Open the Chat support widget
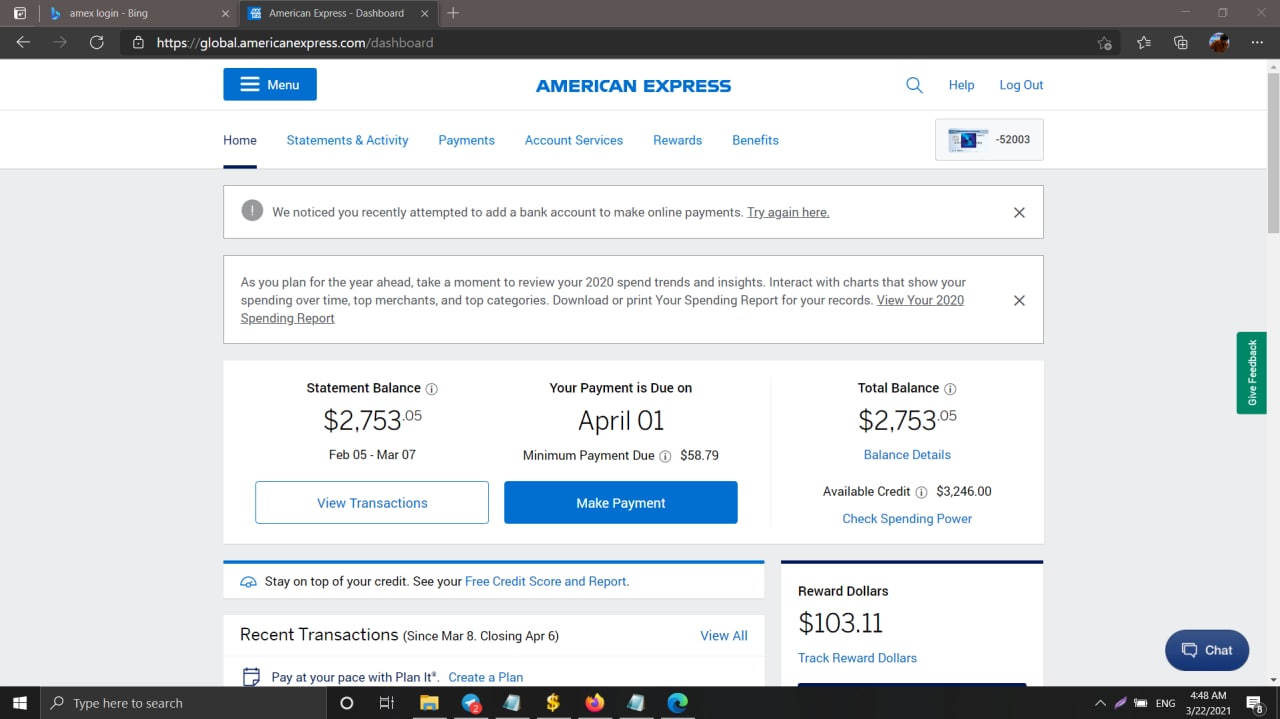The image size is (1280, 719). pos(1206,650)
